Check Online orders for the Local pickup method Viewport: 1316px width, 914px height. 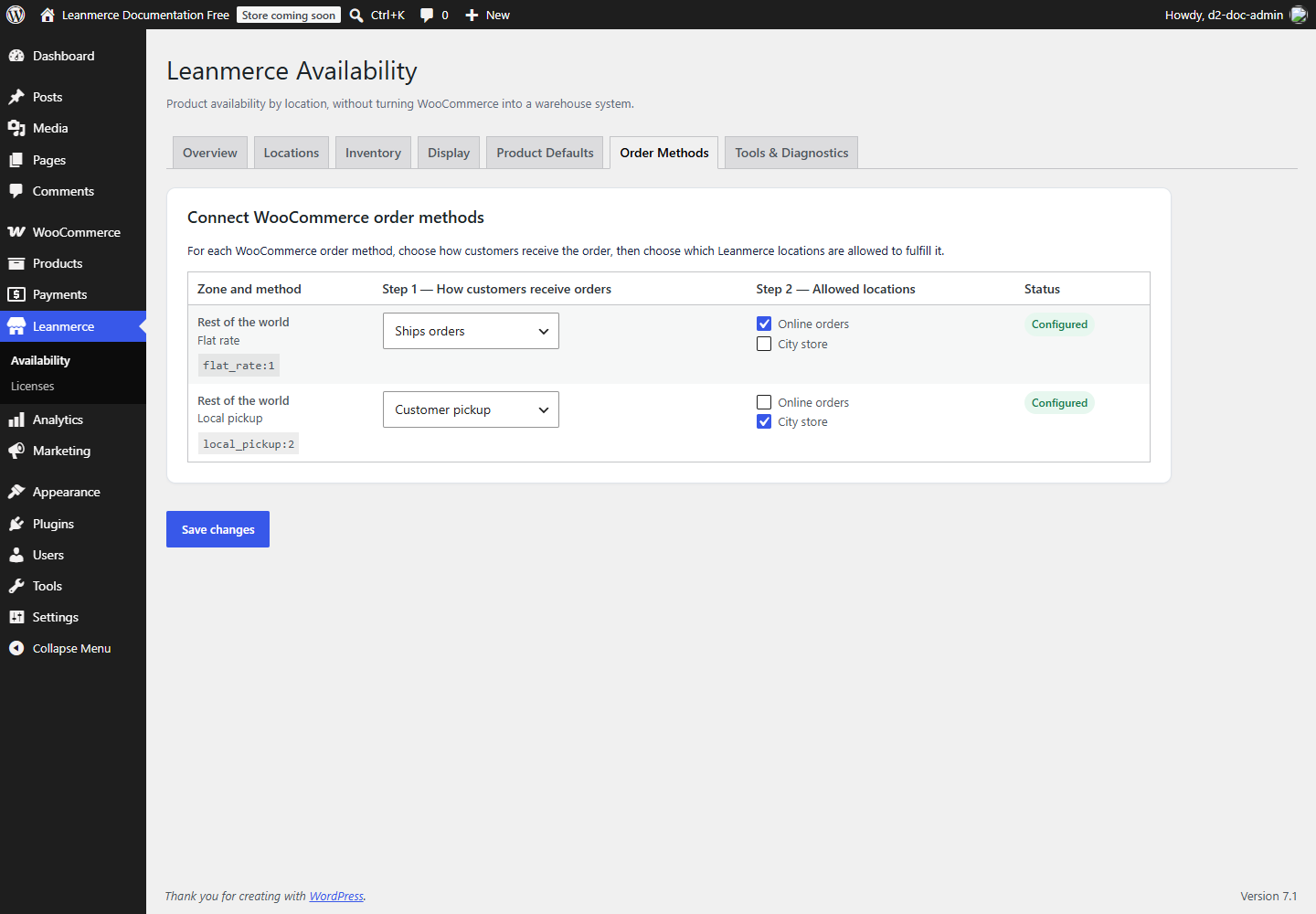tap(764, 402)
